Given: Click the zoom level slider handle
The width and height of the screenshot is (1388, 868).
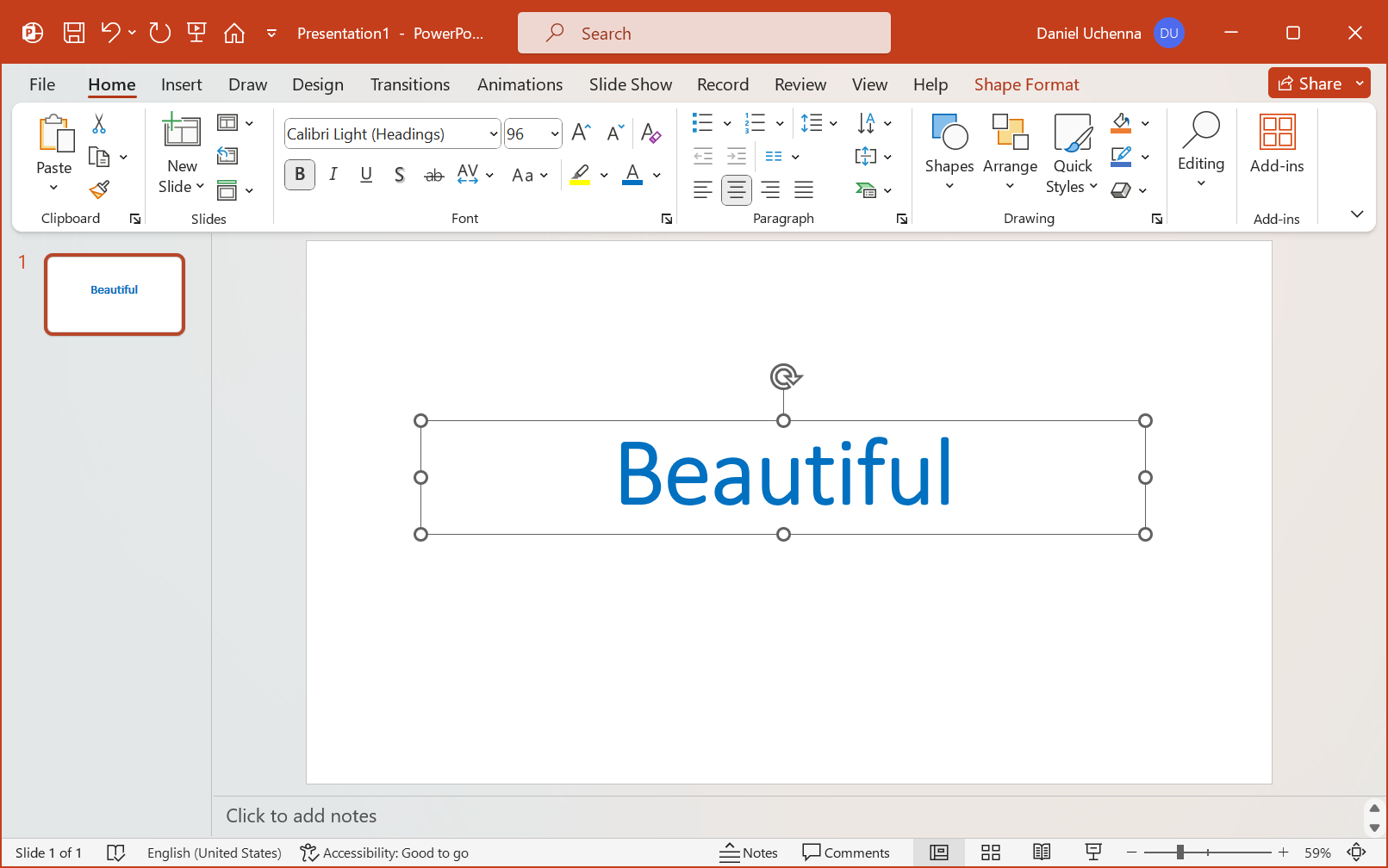Looking at the screenshot, I should 1179,852.
